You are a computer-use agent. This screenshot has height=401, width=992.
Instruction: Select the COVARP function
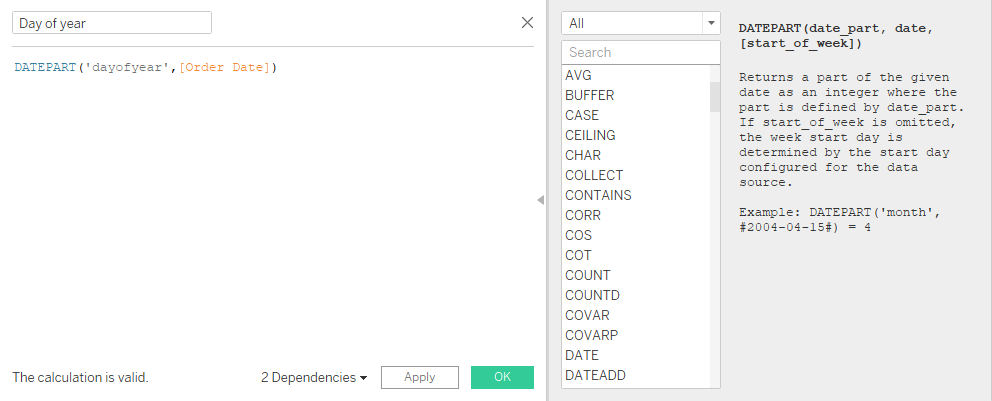(590, 335)
